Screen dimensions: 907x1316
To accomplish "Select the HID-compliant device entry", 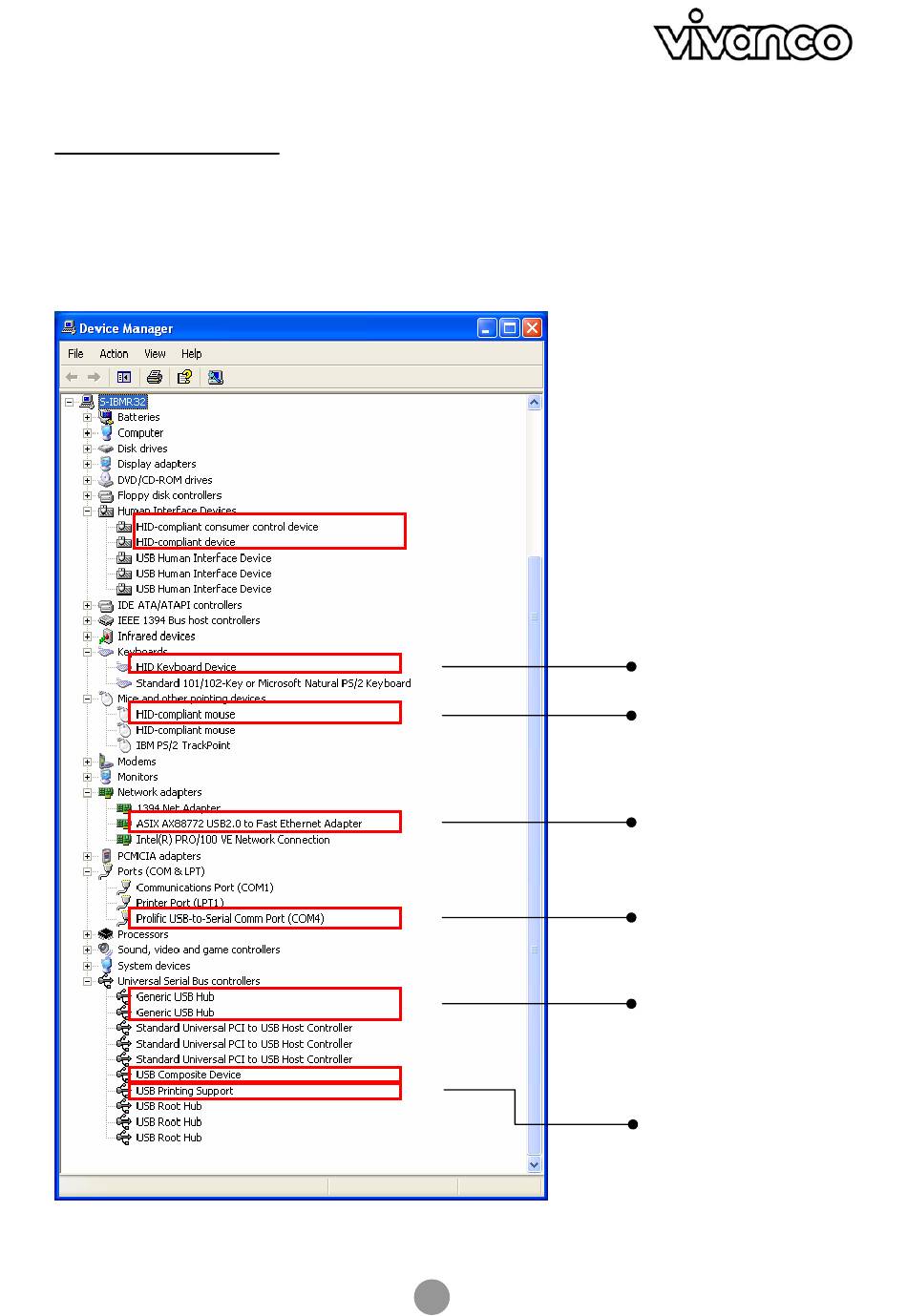I will tap(185, 542).
